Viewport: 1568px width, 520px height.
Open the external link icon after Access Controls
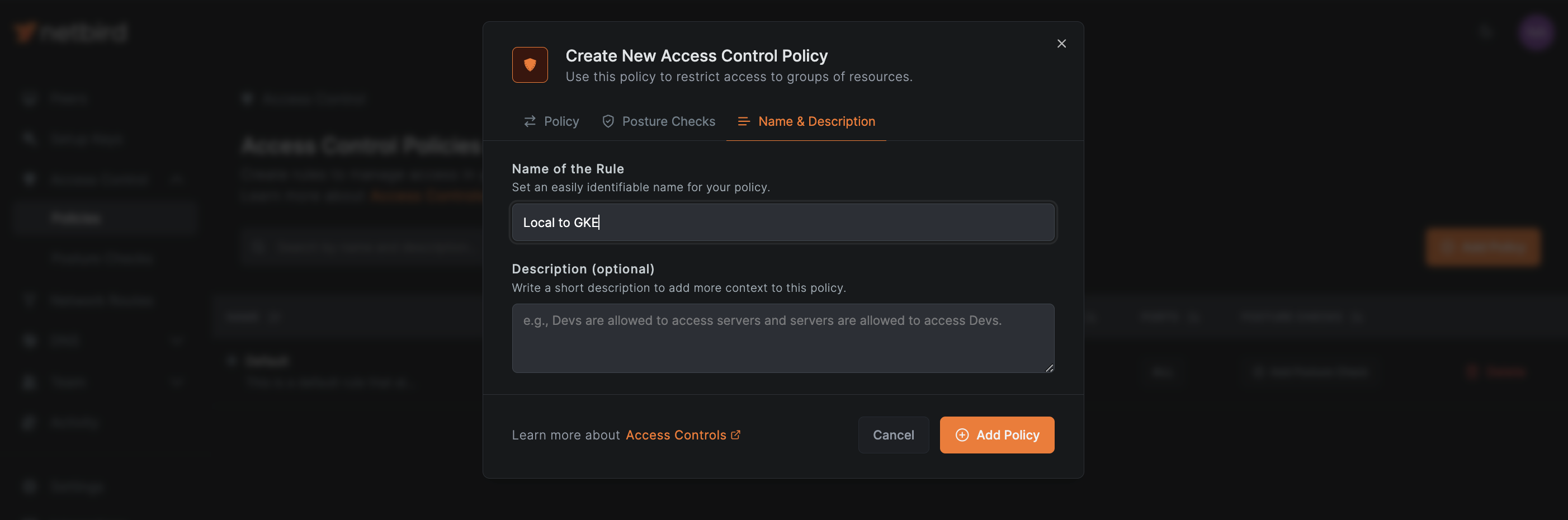[x=736, y=434]
